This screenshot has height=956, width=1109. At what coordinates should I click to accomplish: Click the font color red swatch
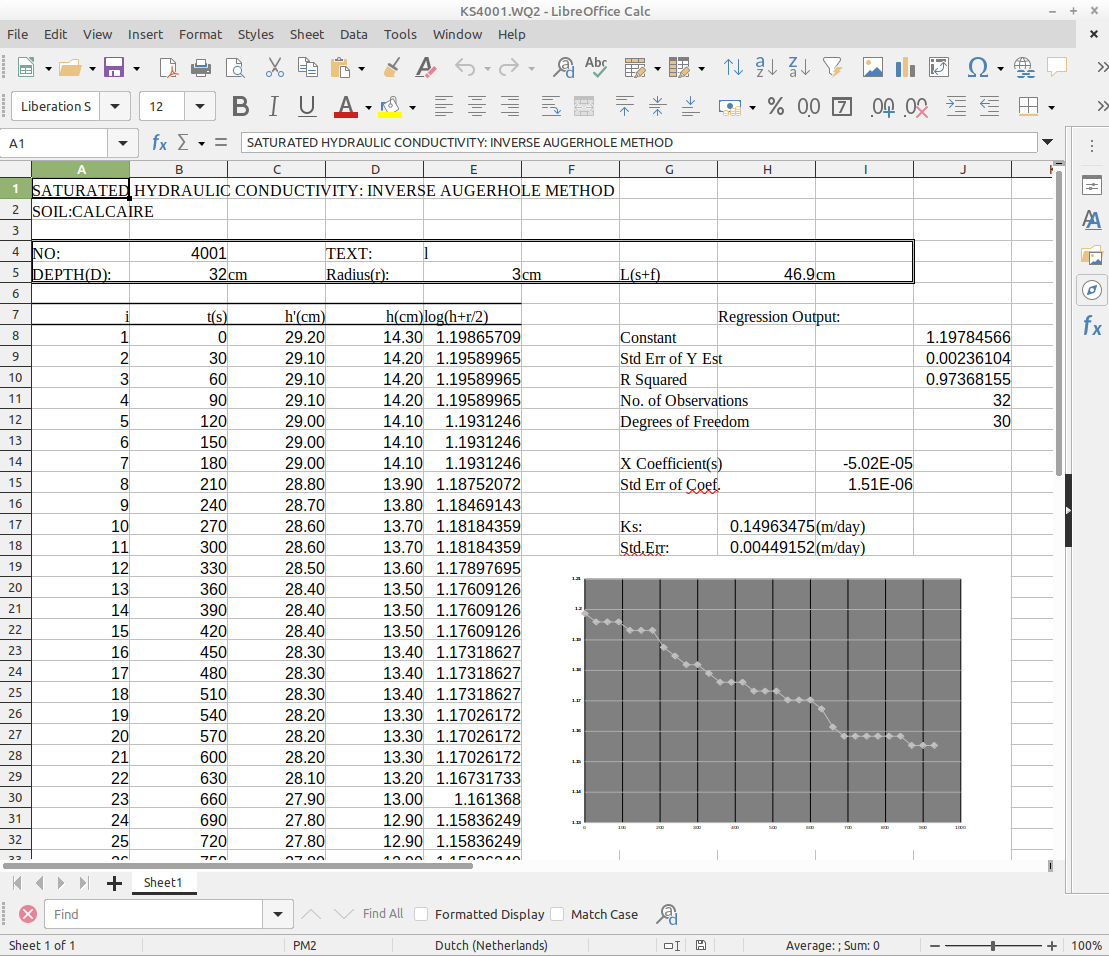pos(345,107)
